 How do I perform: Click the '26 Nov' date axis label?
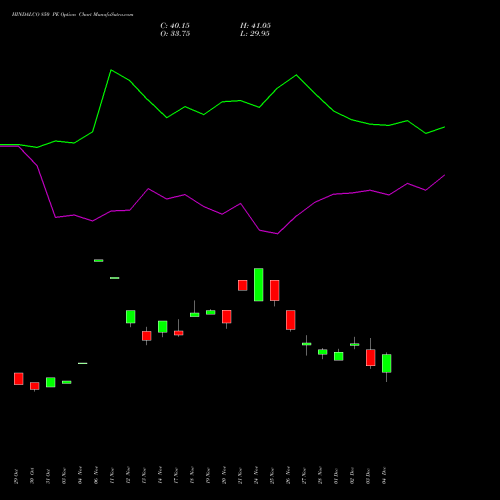click(x=288, y=476)
